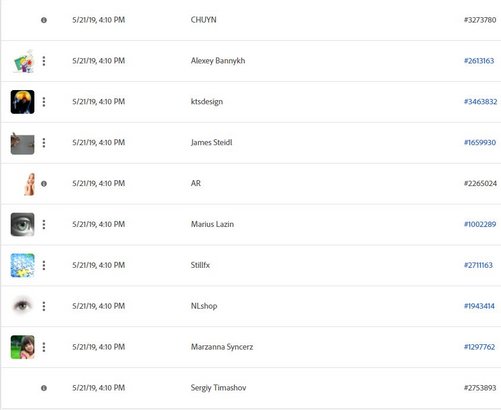This screenshot has width=501, height=410.
Task: Click info icon in CHUYN row
Action: [x=44, y=20]
